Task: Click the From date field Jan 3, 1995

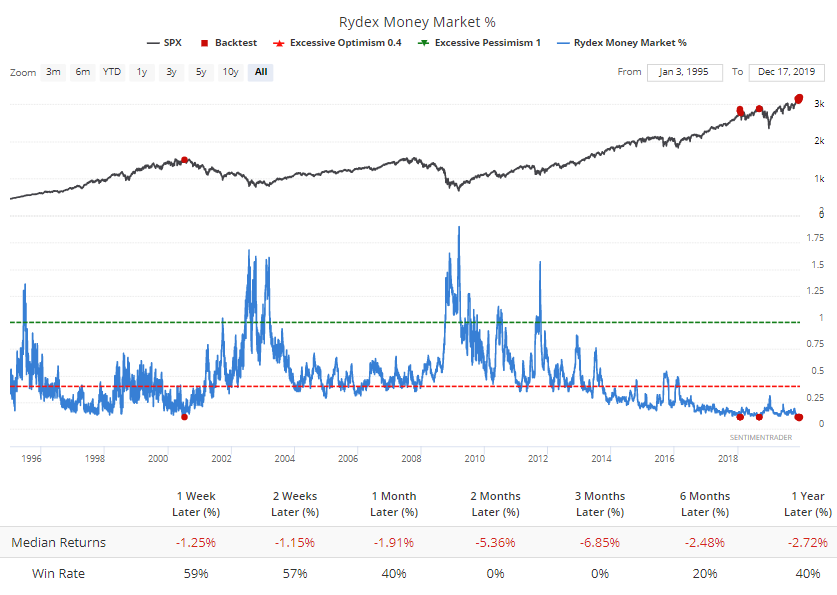Action: (684, 72)
